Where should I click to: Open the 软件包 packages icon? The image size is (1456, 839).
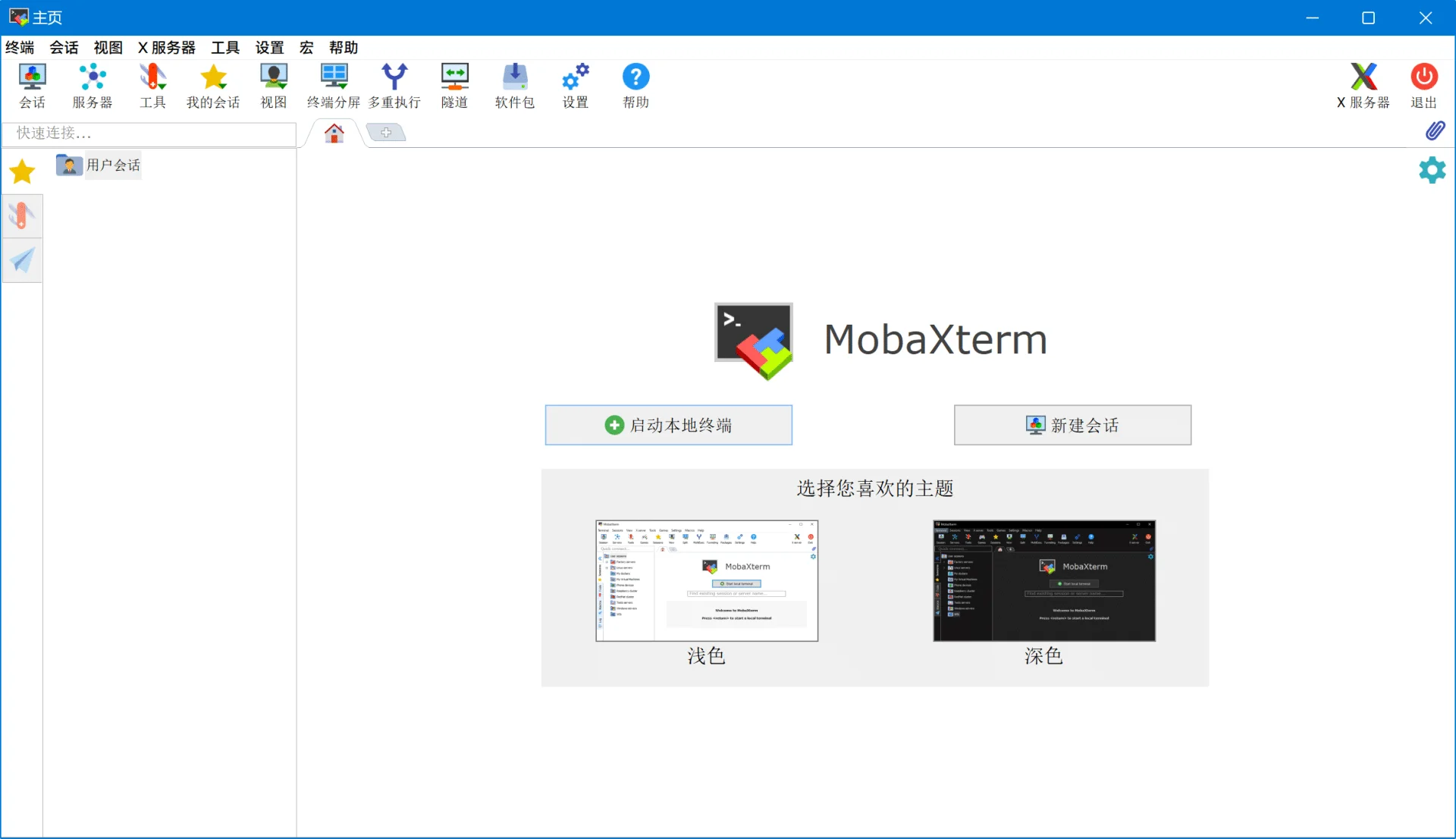click(515, 86)
